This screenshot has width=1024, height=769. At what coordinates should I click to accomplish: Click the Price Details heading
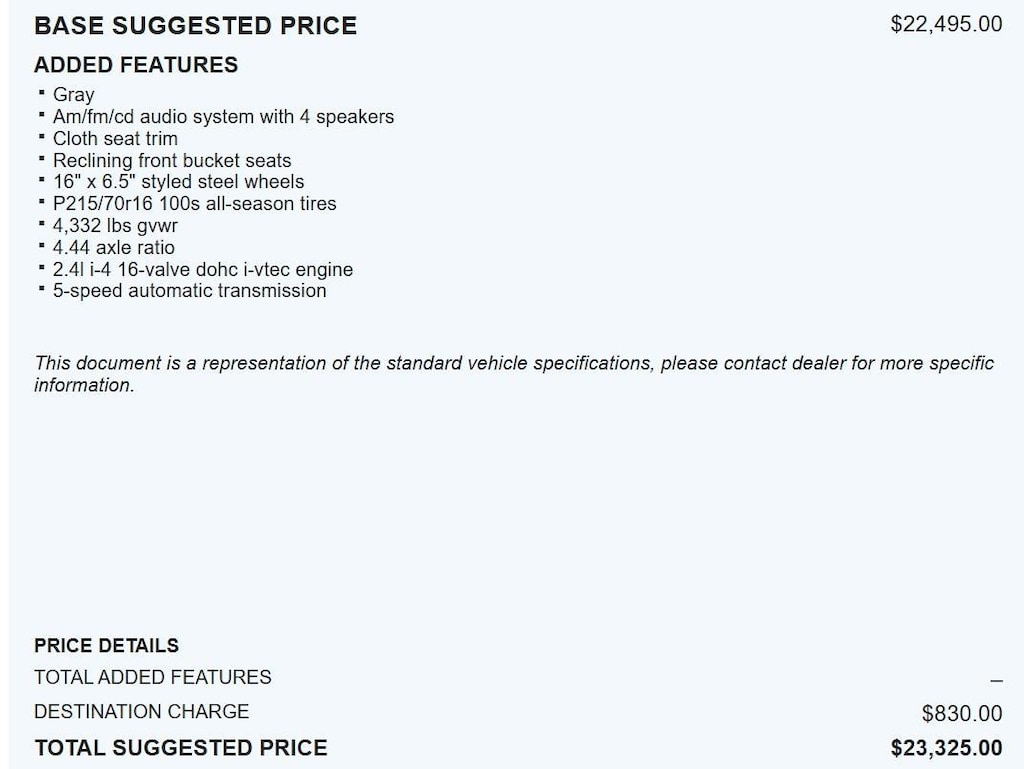point(107,646)
